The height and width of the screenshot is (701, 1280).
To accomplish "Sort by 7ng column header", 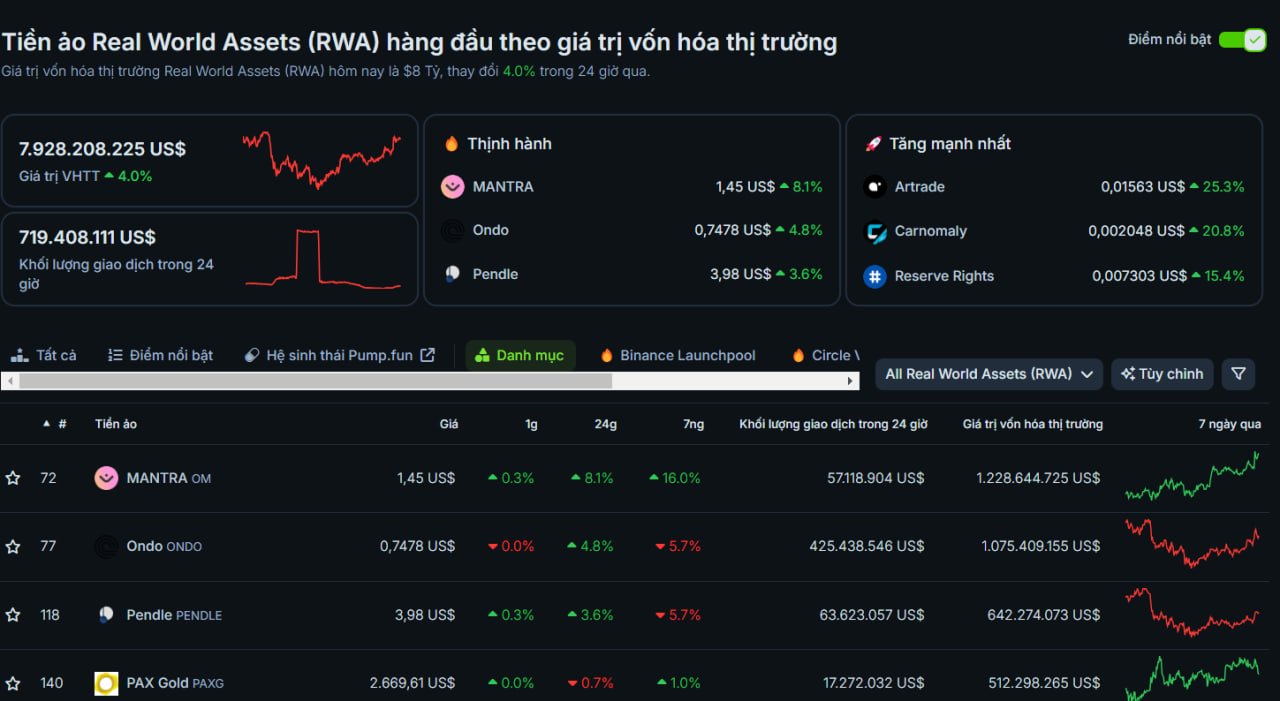I will click(694, 424).
